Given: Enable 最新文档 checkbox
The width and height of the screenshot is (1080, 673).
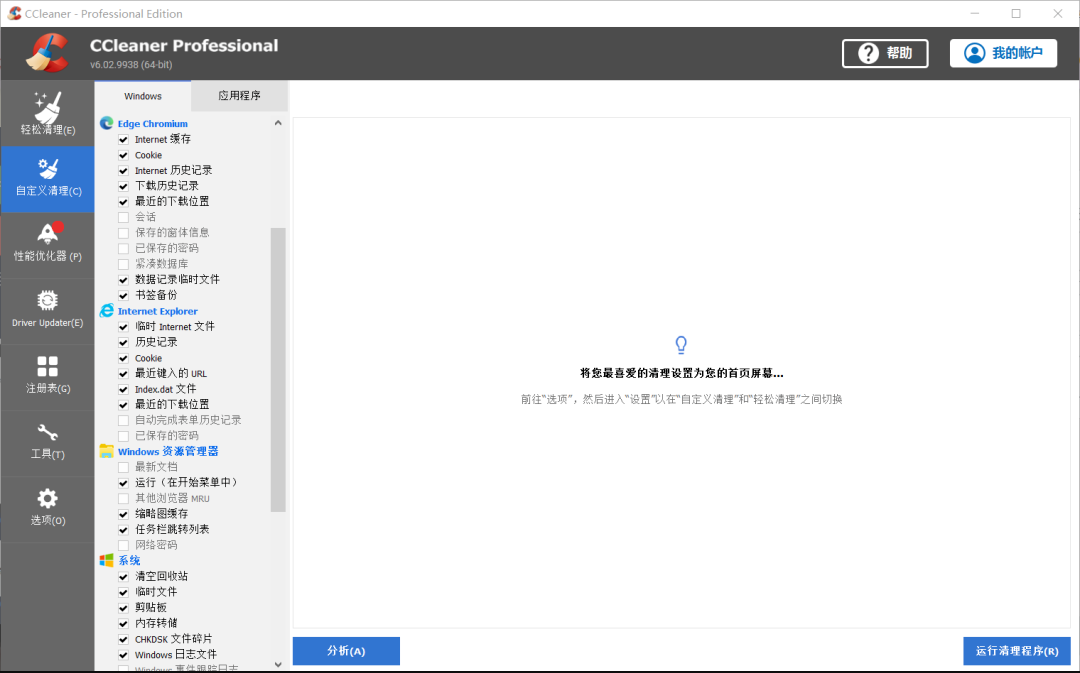Looking at the screenshot, I should click(123, 467).
